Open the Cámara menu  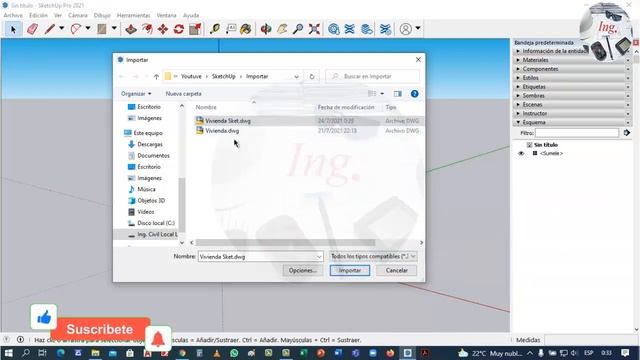point(78,15)
